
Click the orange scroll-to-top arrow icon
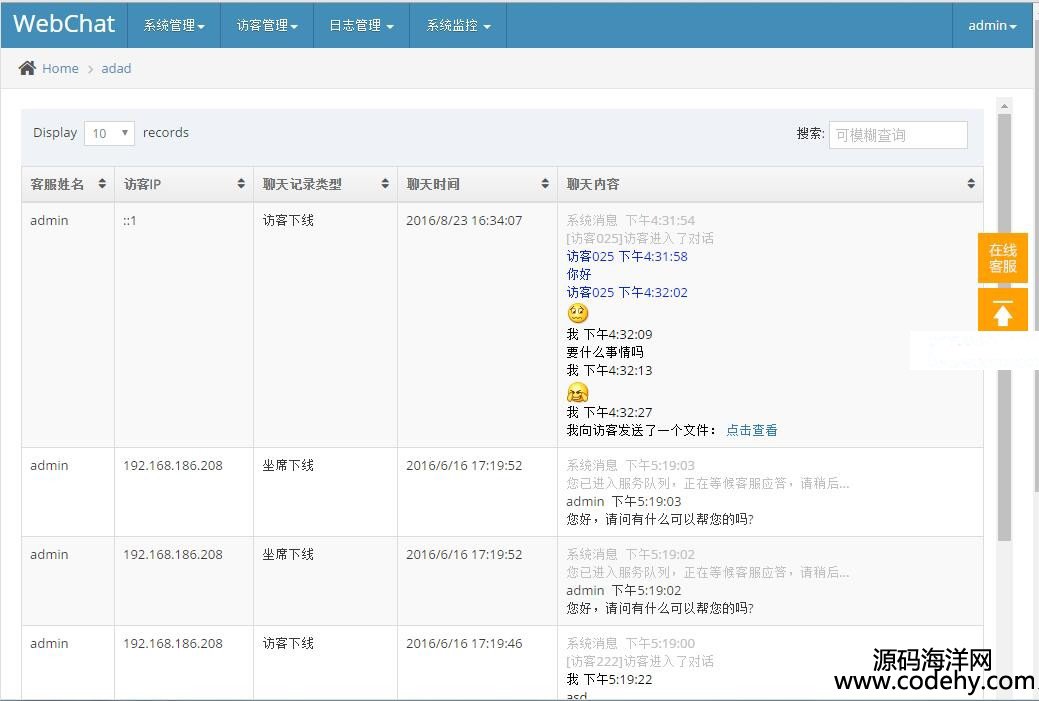(1003, 312)
